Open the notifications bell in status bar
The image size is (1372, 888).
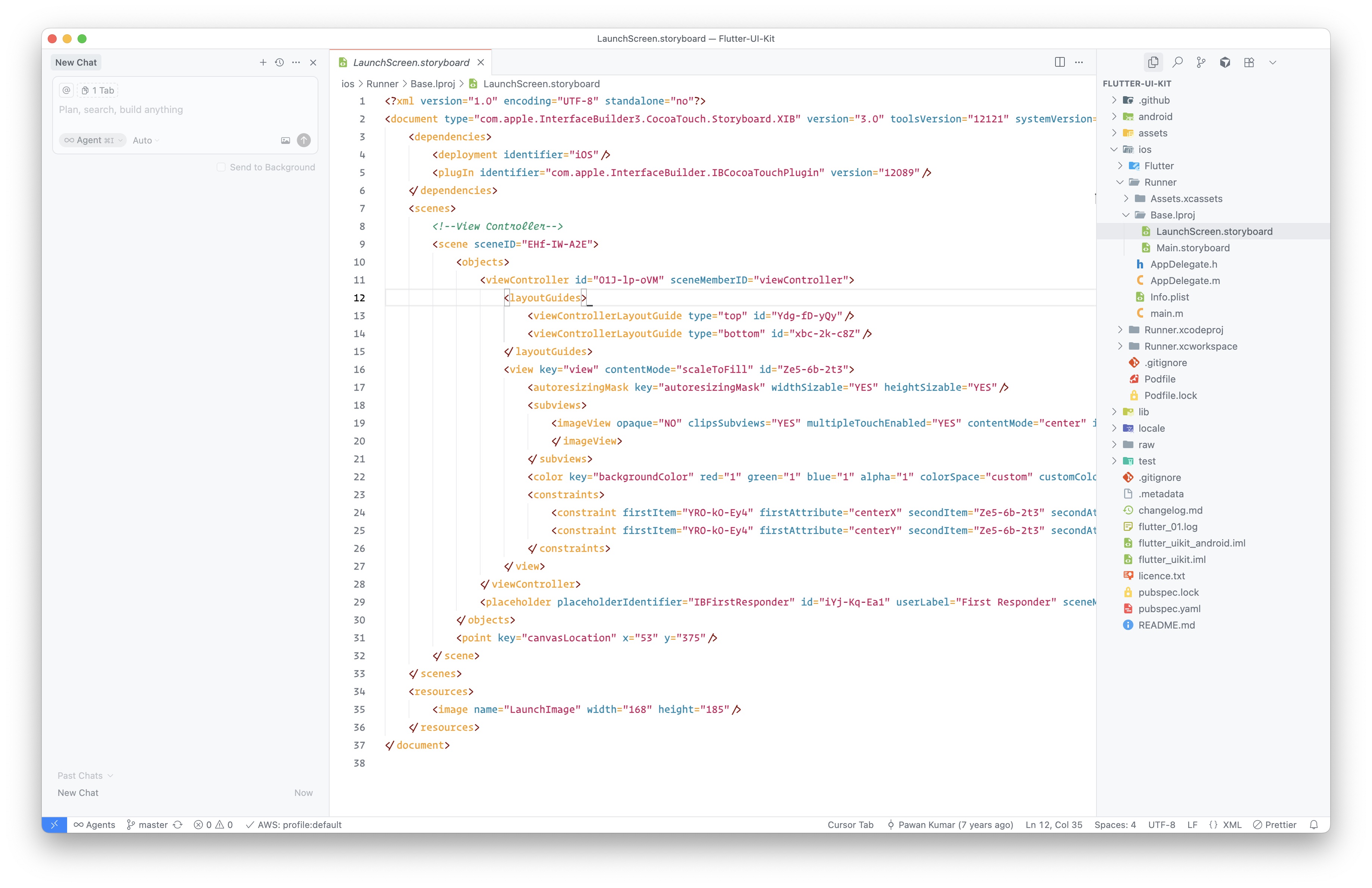point(1314,825)
